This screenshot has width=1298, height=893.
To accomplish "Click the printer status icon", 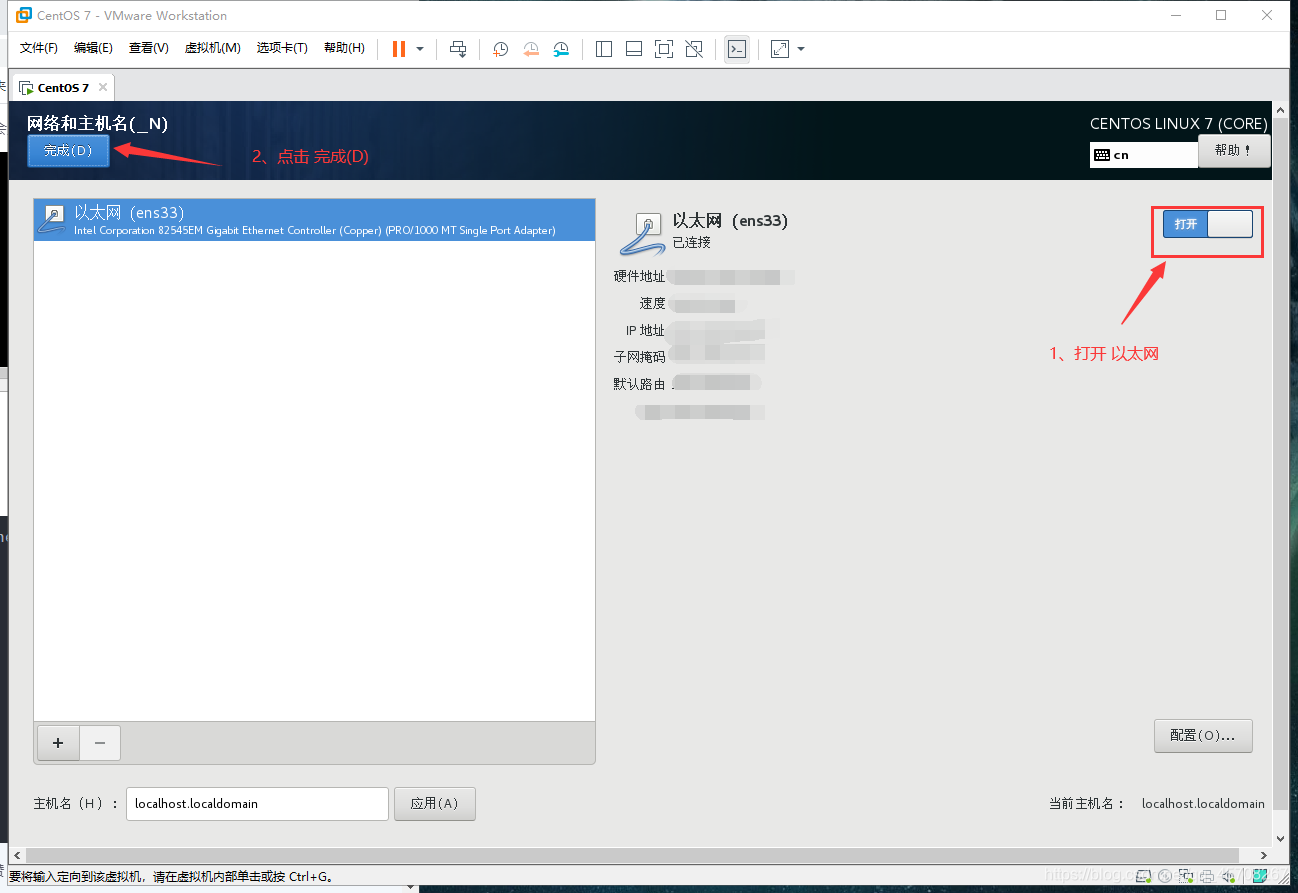I will 1207,876.
